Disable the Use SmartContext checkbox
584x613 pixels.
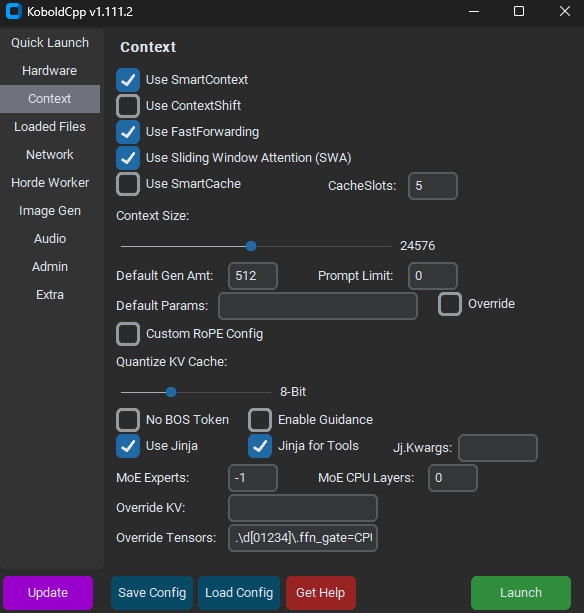(128, 80)
